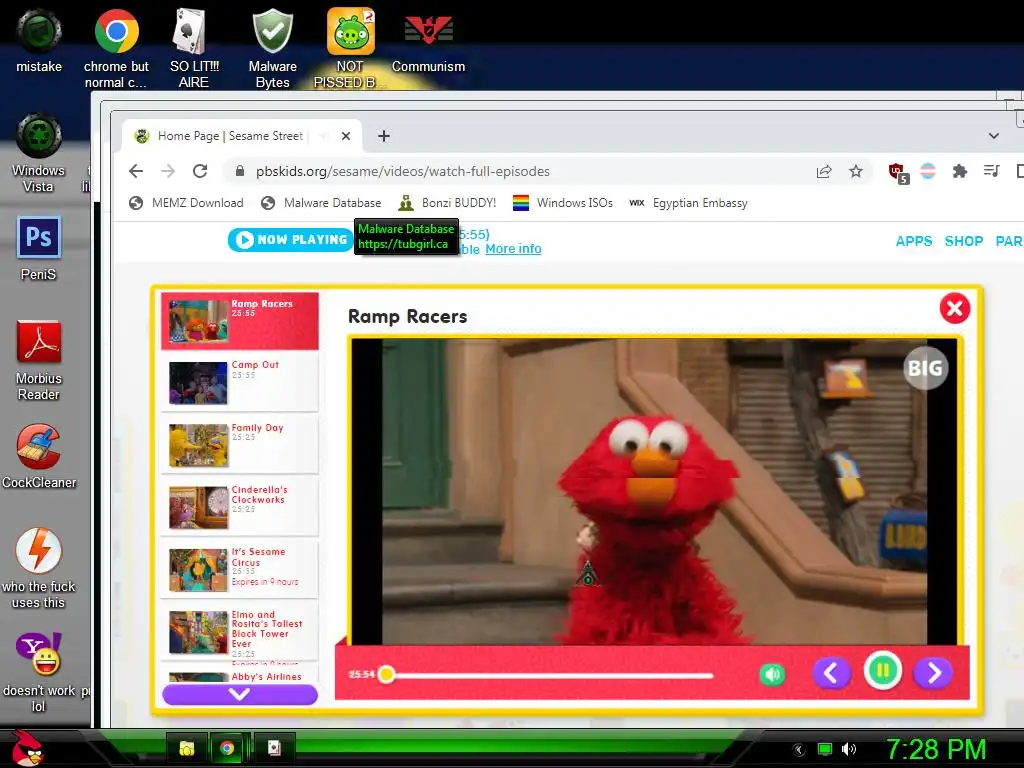1024x768 pixels.
Task: Follow the More info link
Action: coord(513,249)
